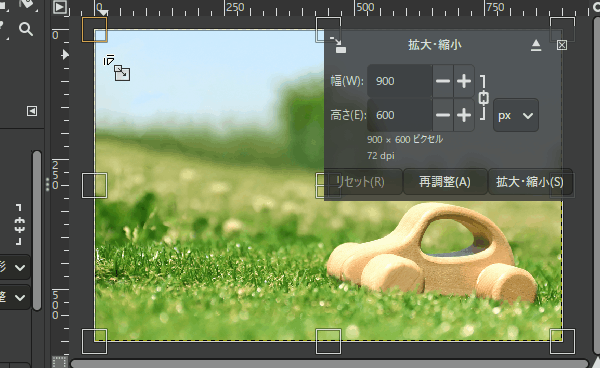Click the 拡大・縮小(S) scale button

(530, 182)
